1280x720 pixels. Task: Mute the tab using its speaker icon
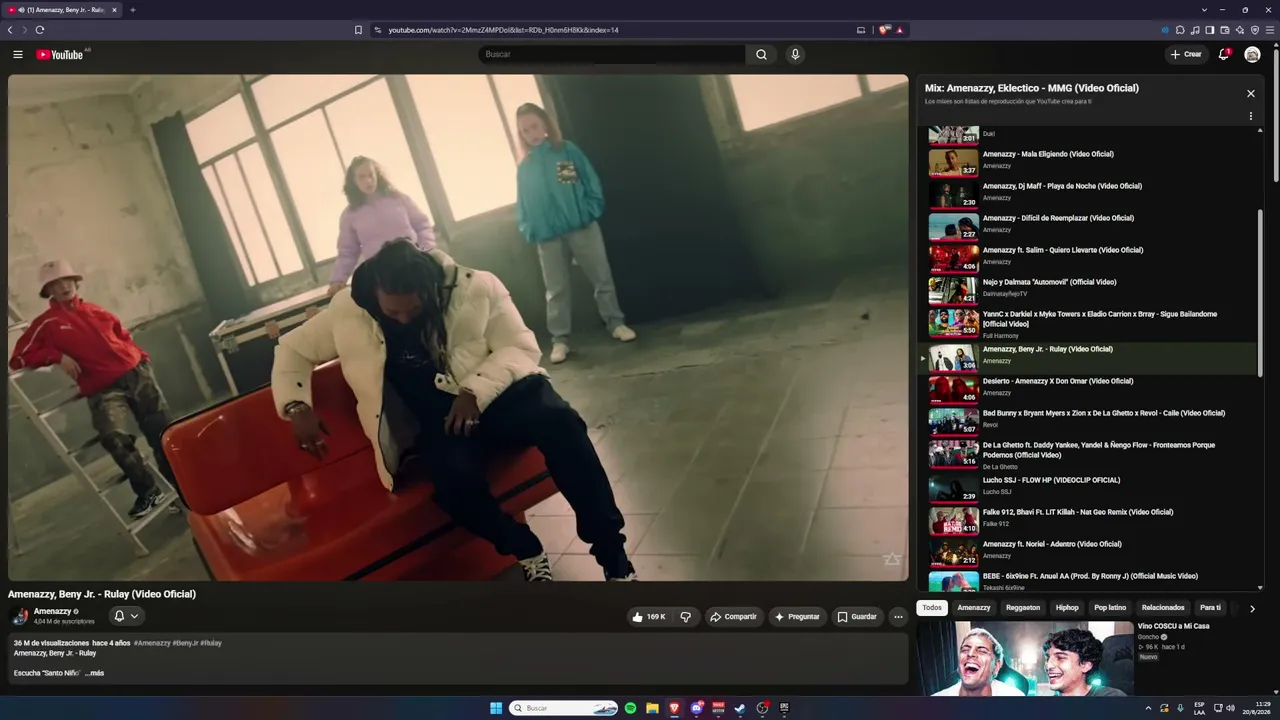pos(22,10)
